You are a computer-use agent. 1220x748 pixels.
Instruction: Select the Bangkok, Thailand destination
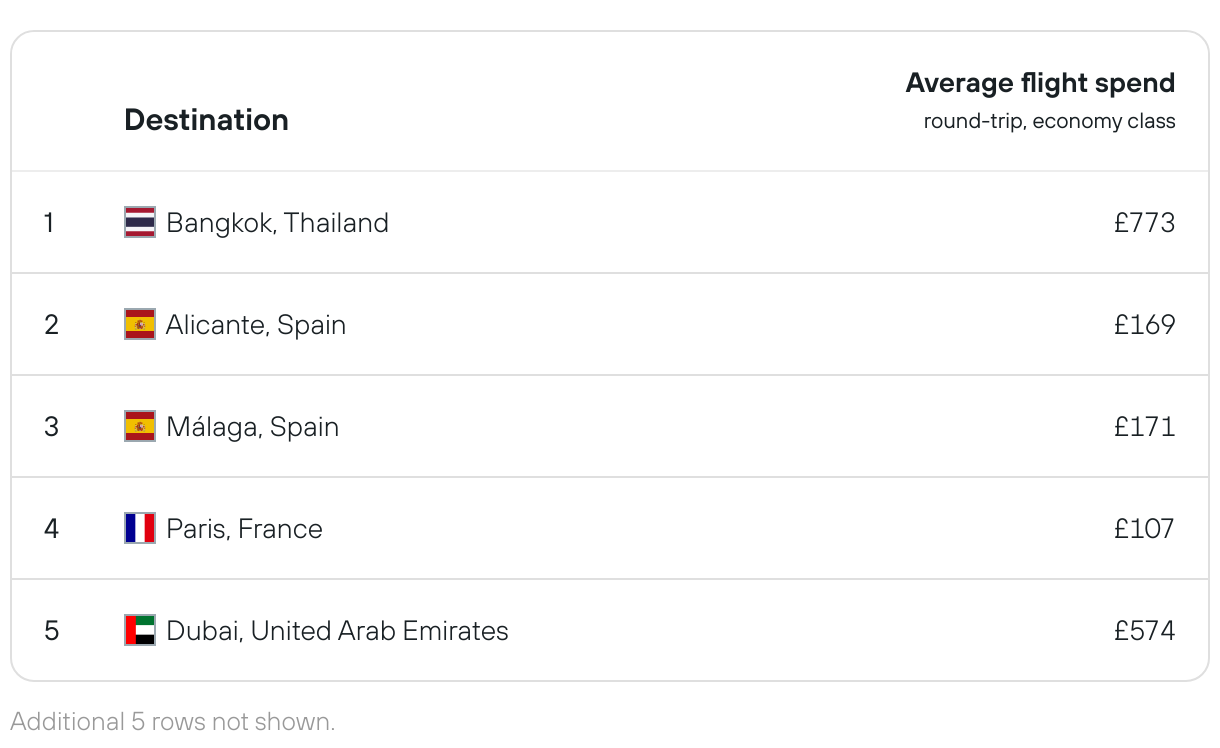pyautogui.click(x=277, y=222)
